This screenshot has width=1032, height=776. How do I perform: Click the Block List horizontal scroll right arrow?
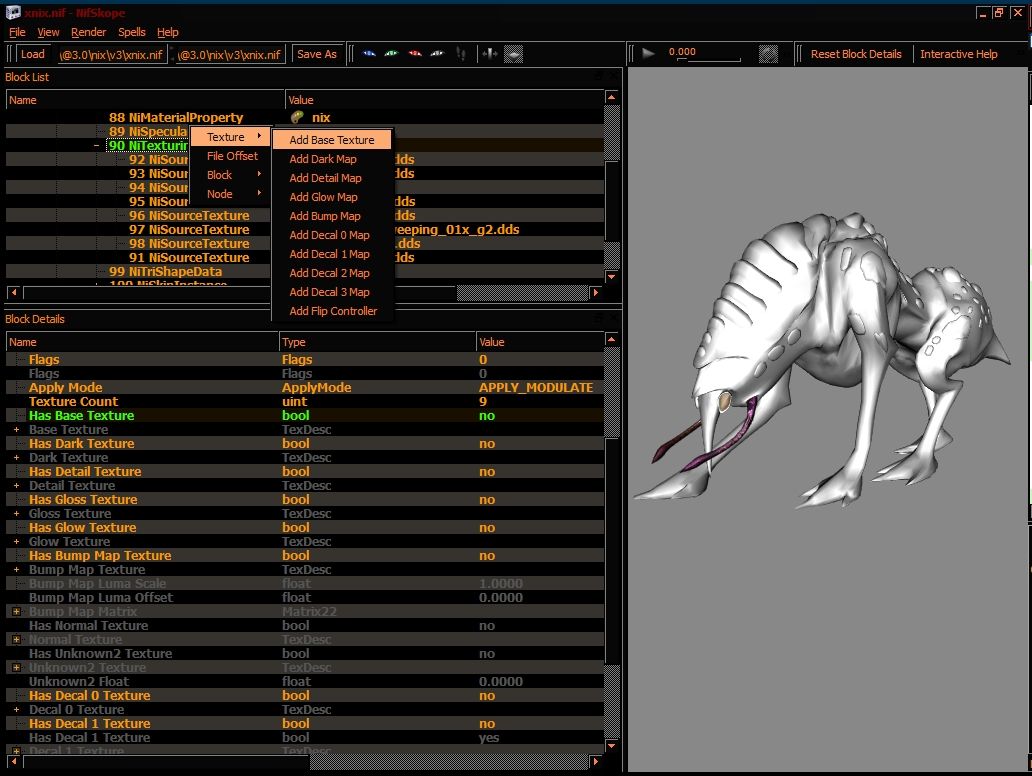(x=596, y=292)
